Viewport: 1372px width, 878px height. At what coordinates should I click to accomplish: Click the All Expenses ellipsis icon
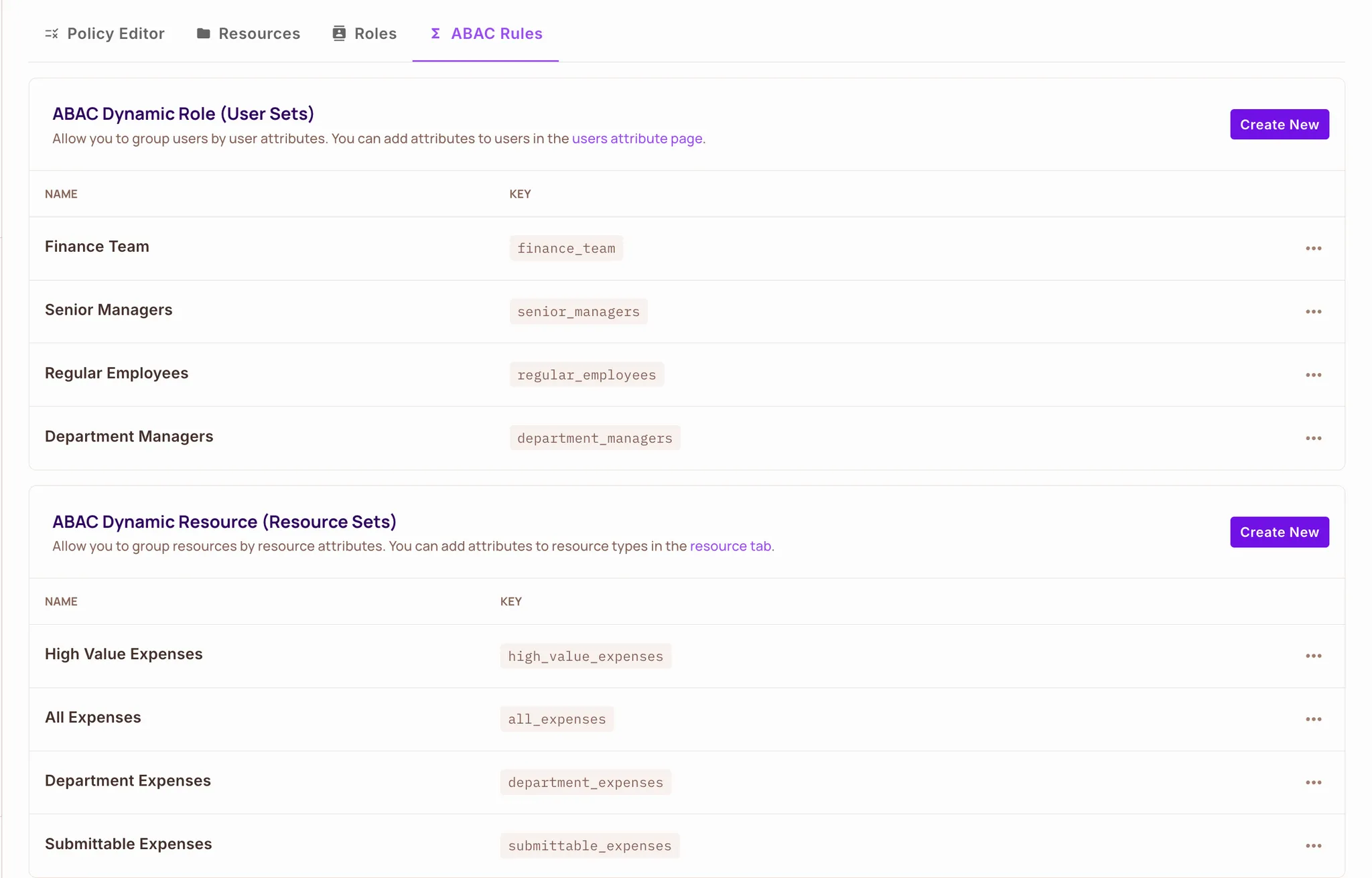[x=1313, y=719]
